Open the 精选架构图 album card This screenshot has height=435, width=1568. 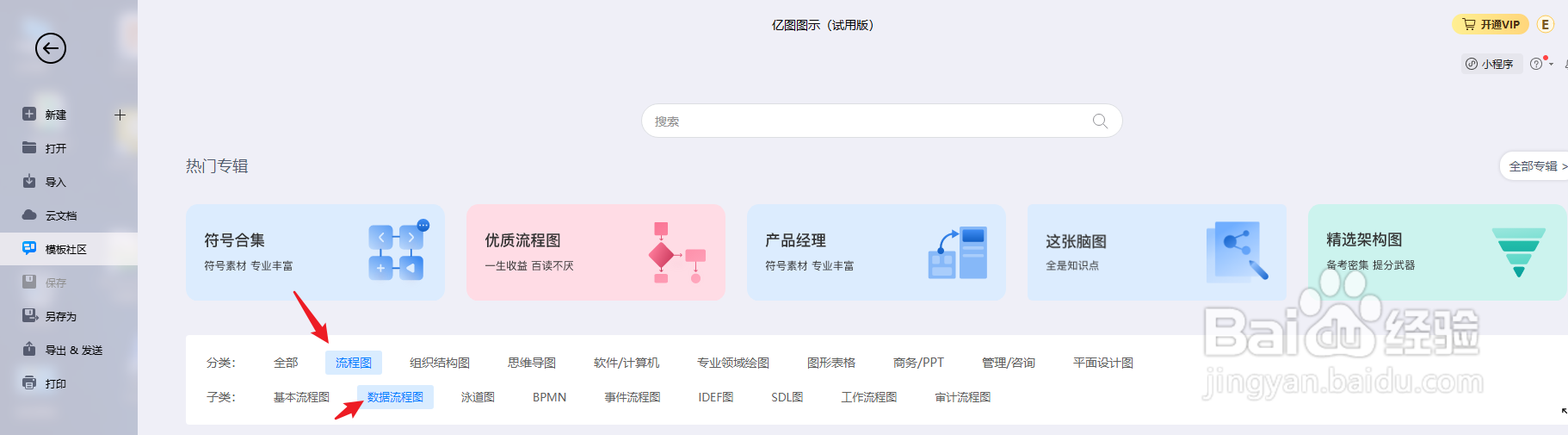[x=1437, y=252]
